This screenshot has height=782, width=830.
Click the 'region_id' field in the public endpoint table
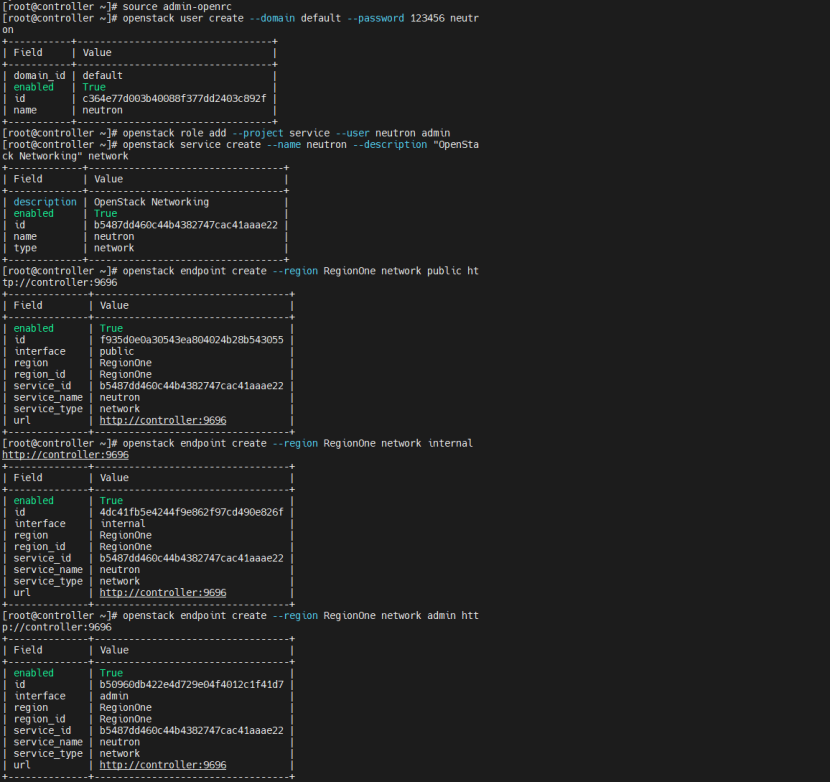39,374
